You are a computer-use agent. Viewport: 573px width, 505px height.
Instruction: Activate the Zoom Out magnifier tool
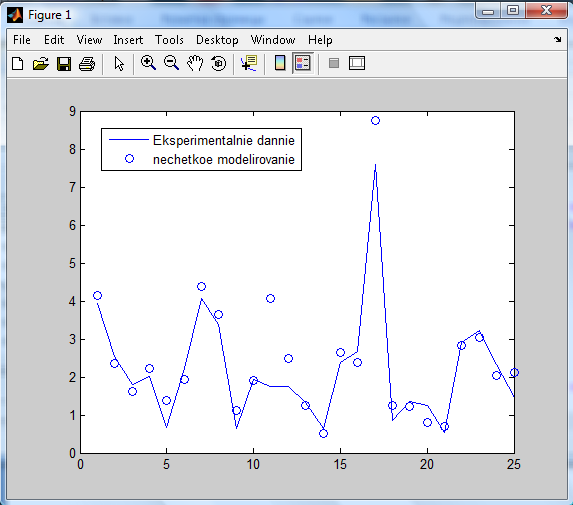(171, 63)
